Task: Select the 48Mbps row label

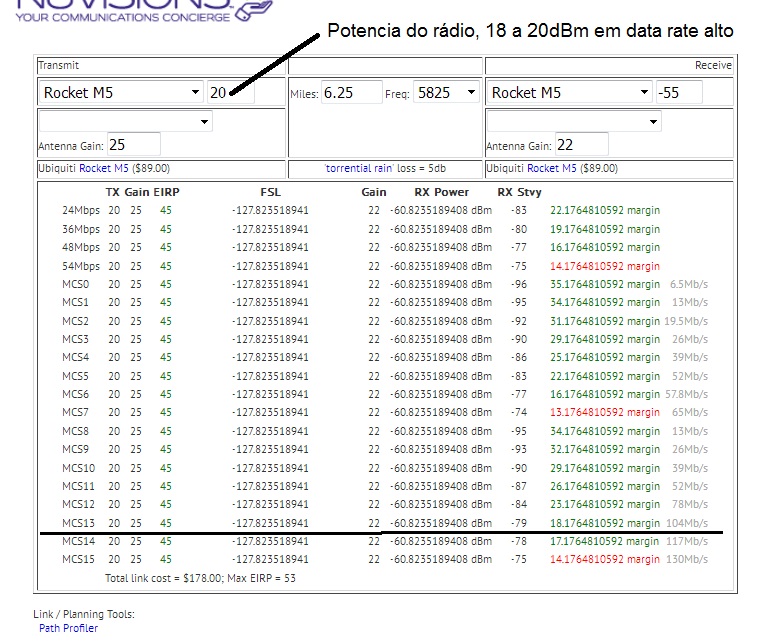Action: click(x=81, y=247)
